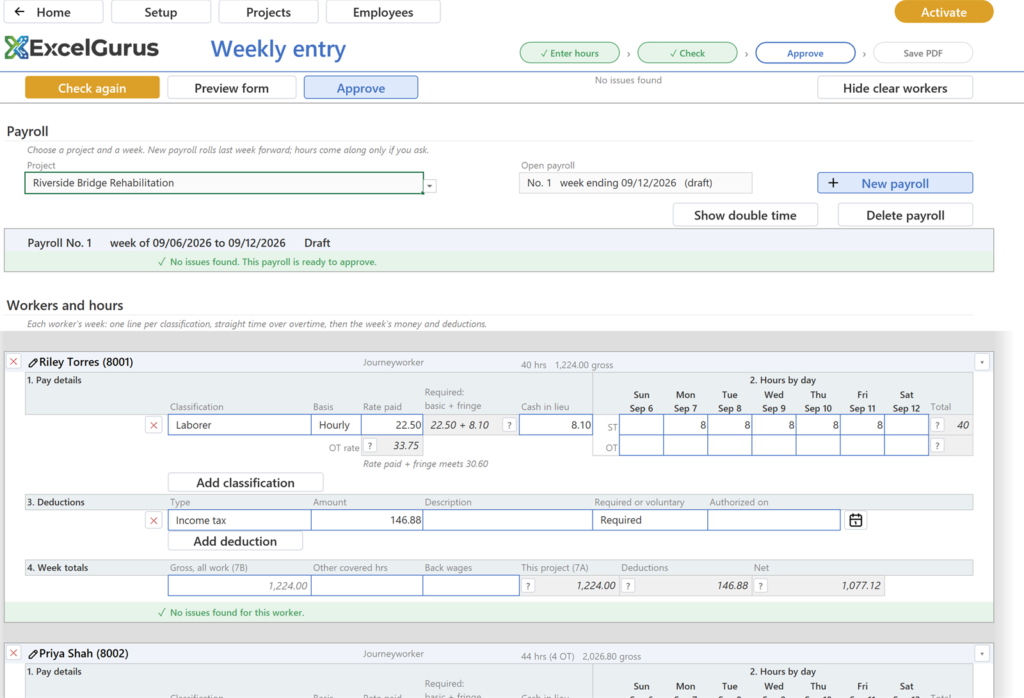Select Sunday Sep 6 straight time cell
The image size is (1024, 698).
pyautogui.click(x=641, y=425)
